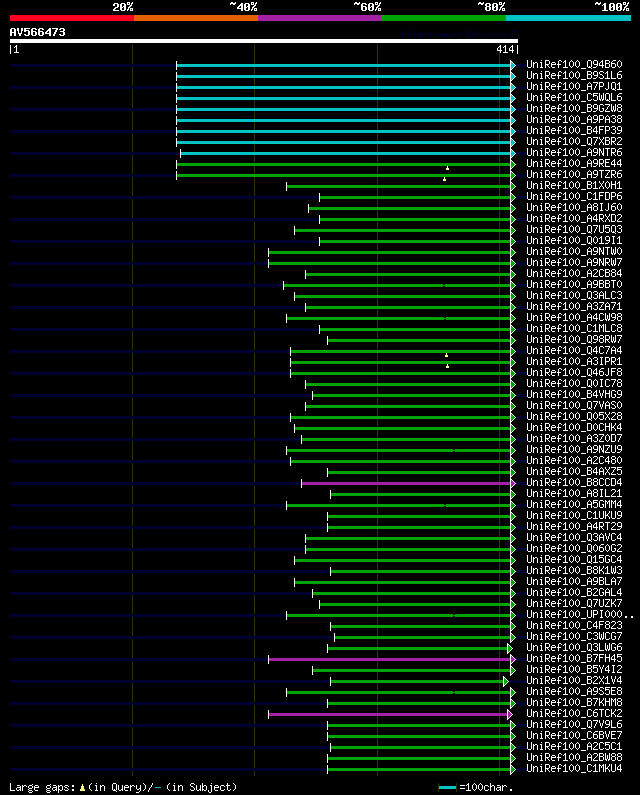640x795 pixels.
Task: Select the UniRef100_Q7XBR2 label
Action: tap(574, 141)
